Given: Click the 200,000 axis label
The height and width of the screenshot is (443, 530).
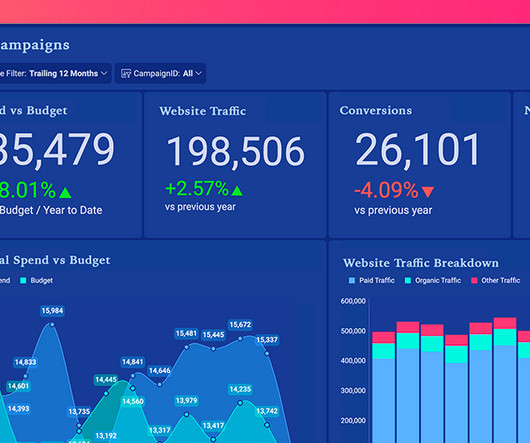Looking at the screenshot, I should pos(353,421).
